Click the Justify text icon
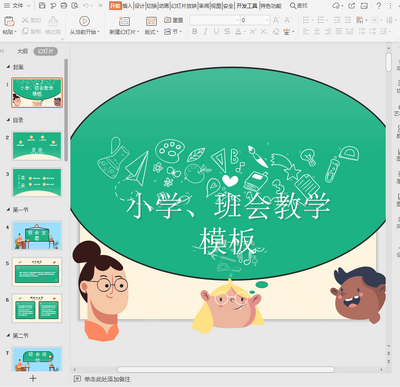 339,32
